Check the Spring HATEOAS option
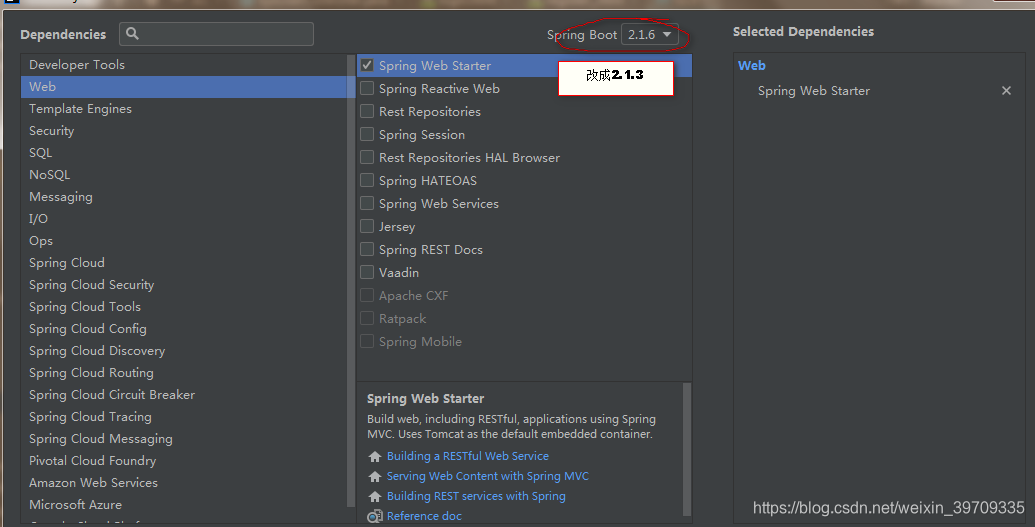Screen dimensions: 1035x527 (367, 180)
